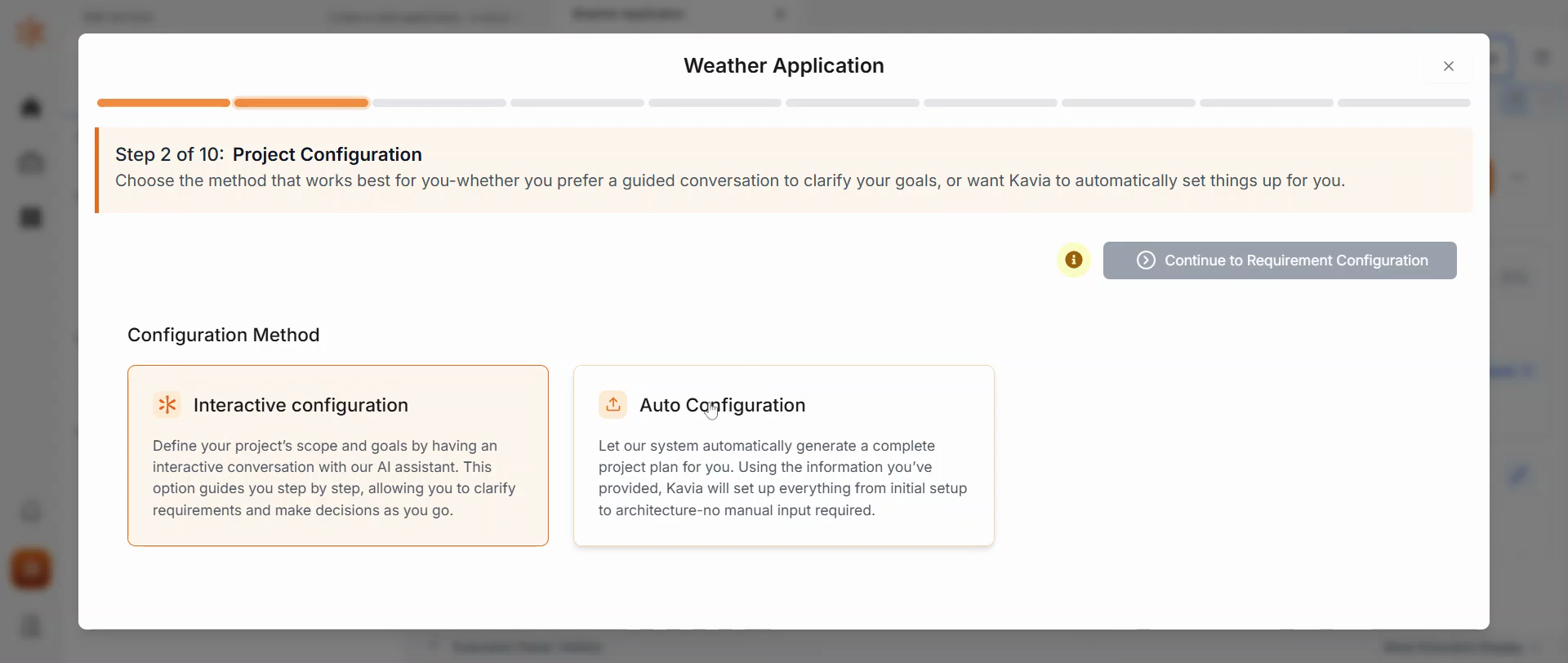Close the Weather Application dialog
Screen dimensions: 1568x663
point(1449,66)
